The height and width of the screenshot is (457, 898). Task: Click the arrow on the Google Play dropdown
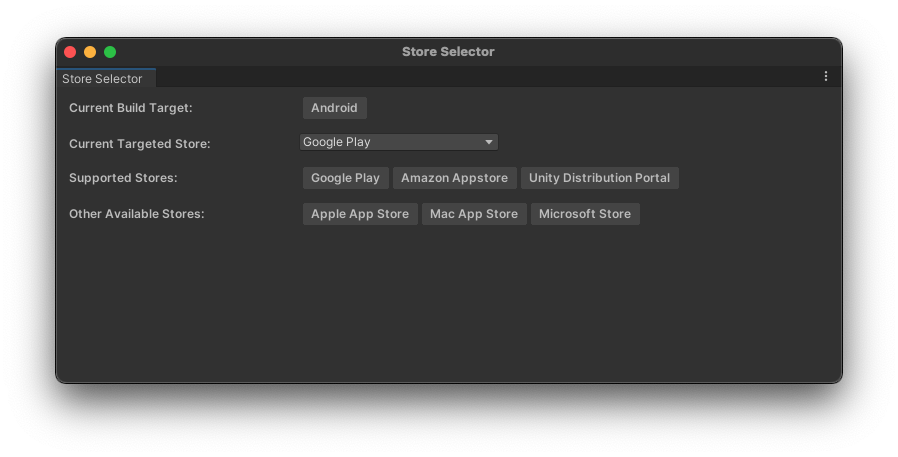489,142
